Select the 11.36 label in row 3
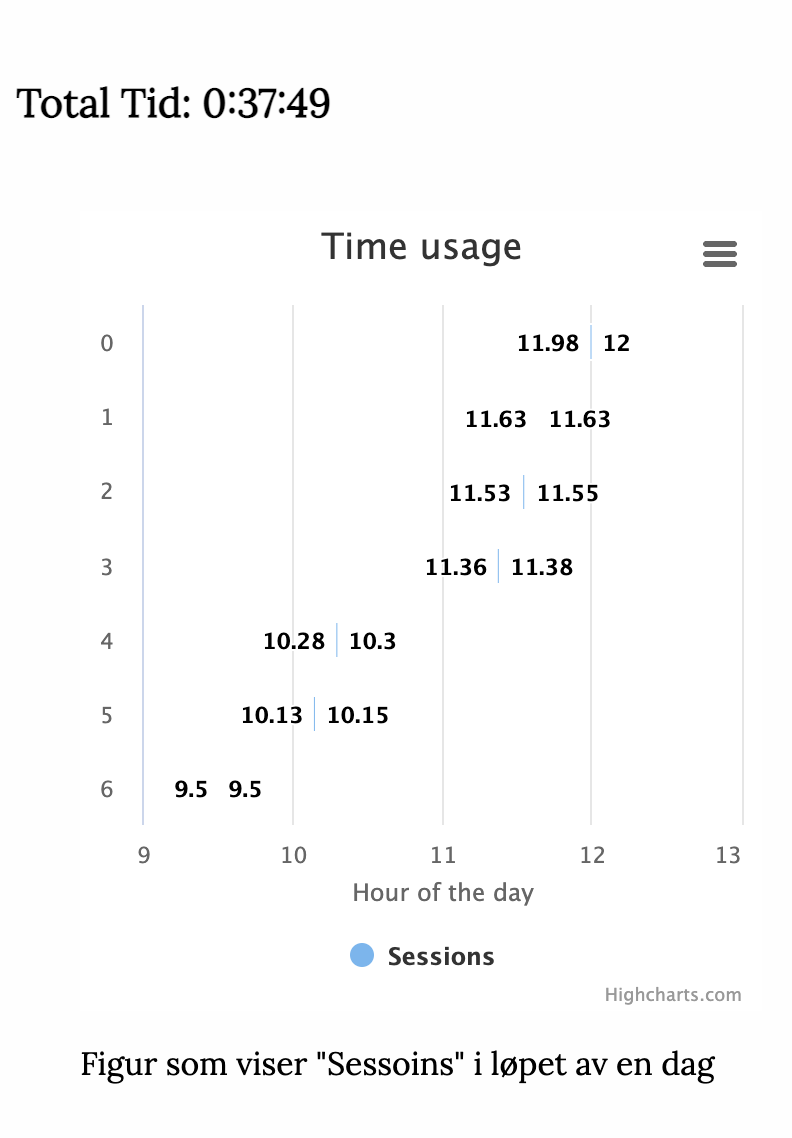 456,567
